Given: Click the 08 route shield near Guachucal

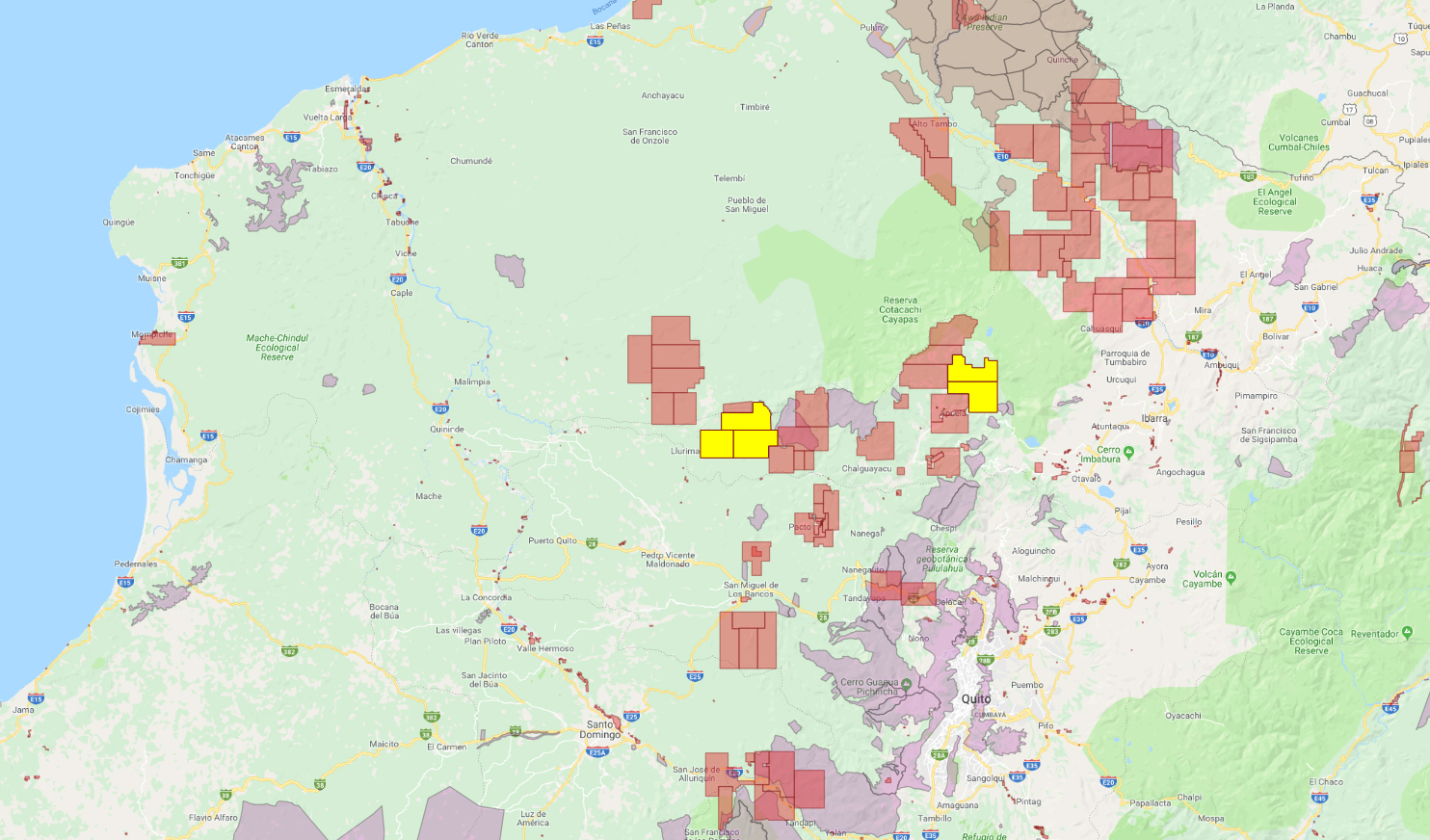Looking at the screenshot, I should [x=1369, y=120].
